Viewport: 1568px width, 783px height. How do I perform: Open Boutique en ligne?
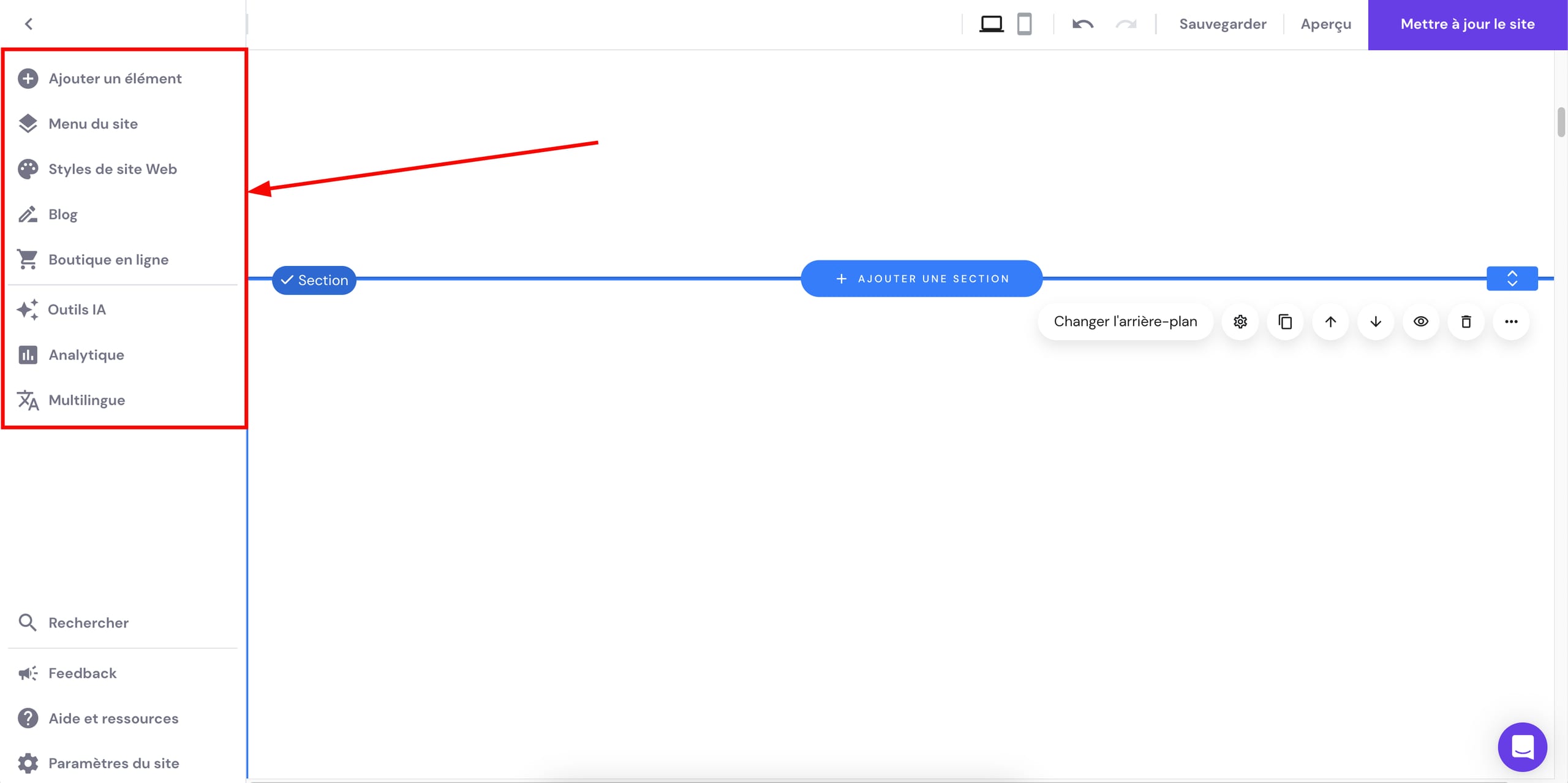coord(108,259)
